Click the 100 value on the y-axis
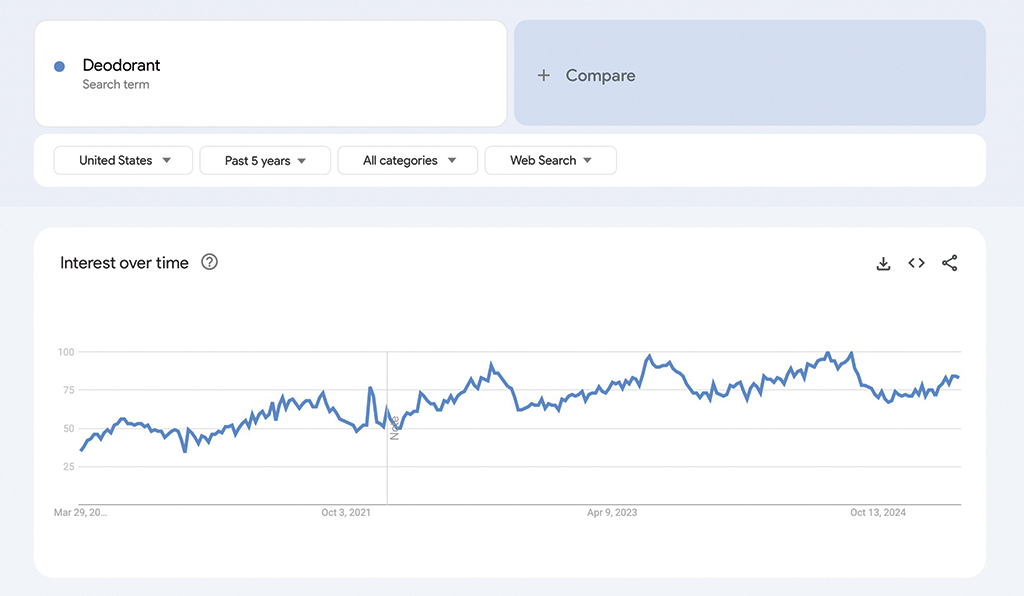The height and width of the screenshot is (596, 1024). [x=66, y=352]
